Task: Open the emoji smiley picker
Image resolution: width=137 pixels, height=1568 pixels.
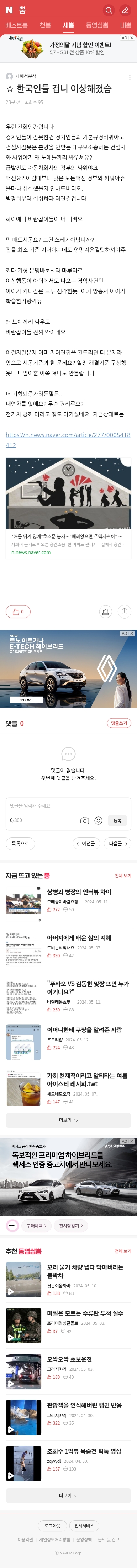Action: pos(98,820)
